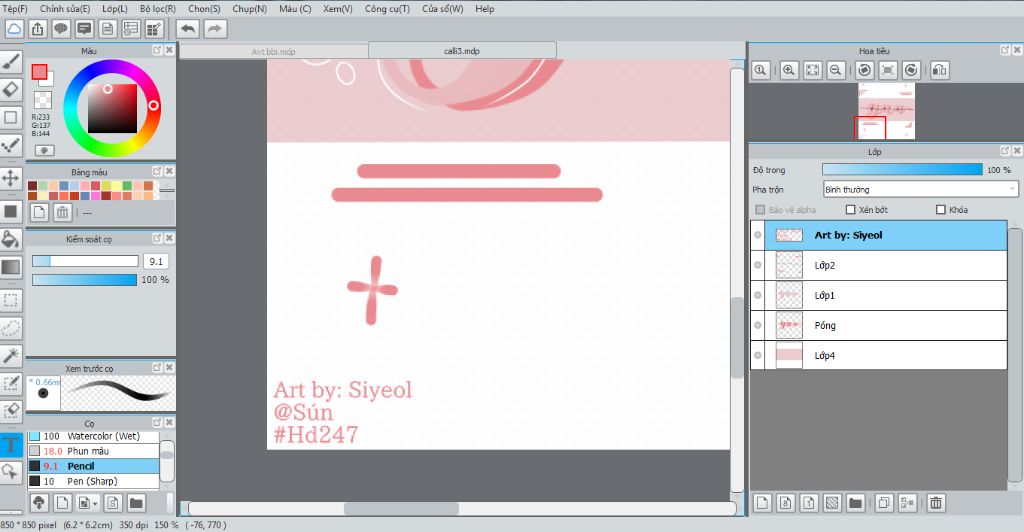Rotate canvas right in navigator panel
The image size is (1024, 532).
click(912, 70)
